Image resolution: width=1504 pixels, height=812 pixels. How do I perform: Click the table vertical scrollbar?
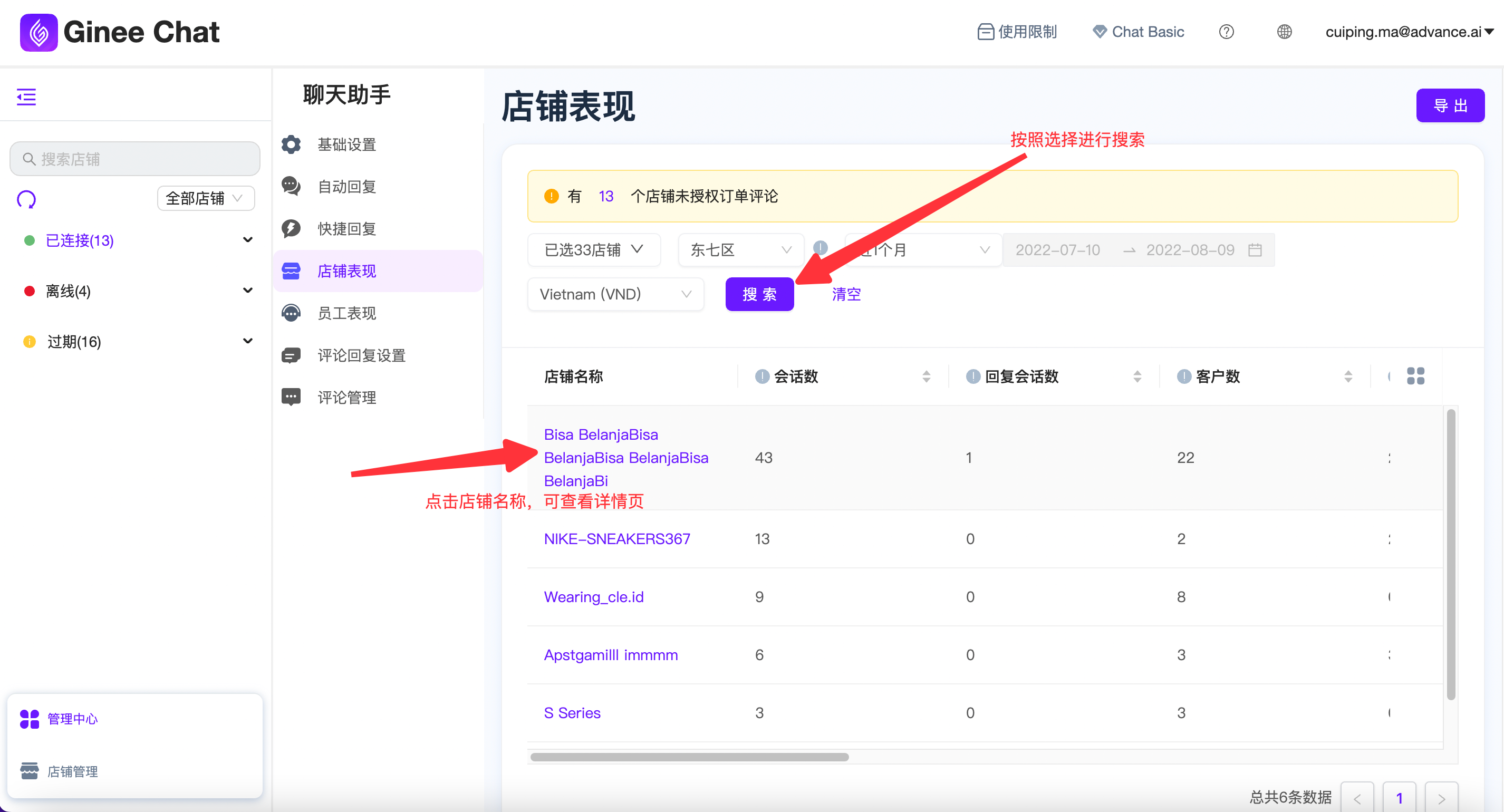pos(1451,555)
